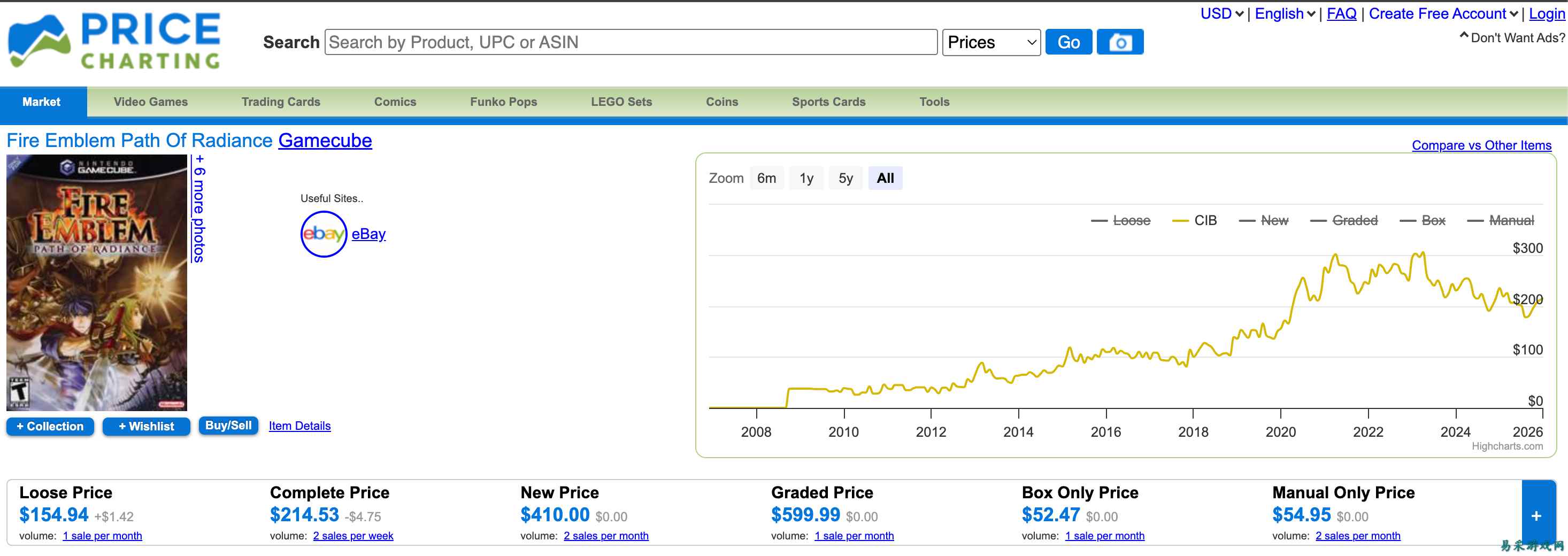Click the caret beside Don't Want Ads

click(x=1464, y=36)
